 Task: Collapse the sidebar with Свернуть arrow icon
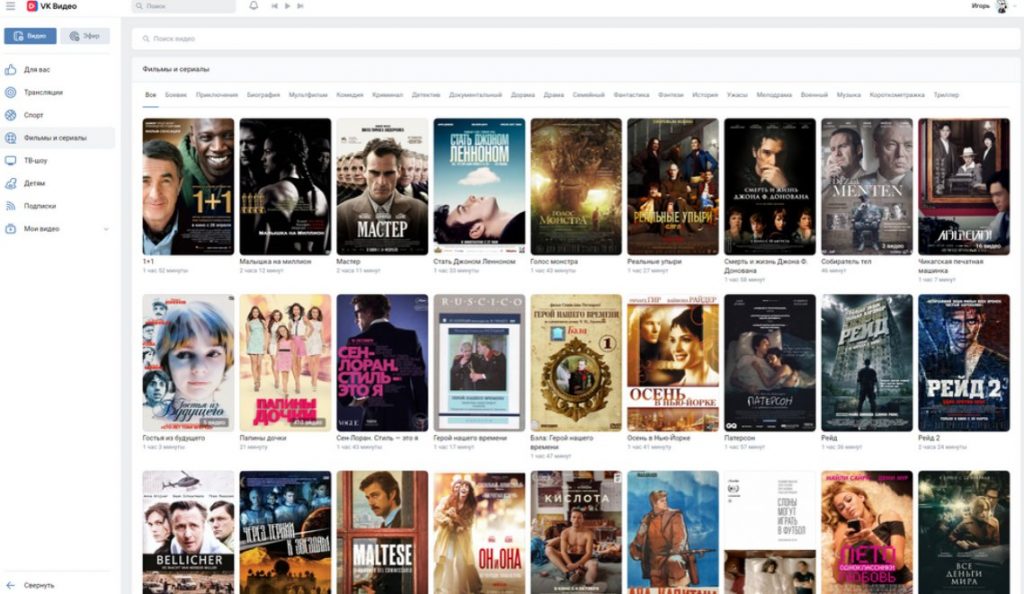click(x=10, y=586)
